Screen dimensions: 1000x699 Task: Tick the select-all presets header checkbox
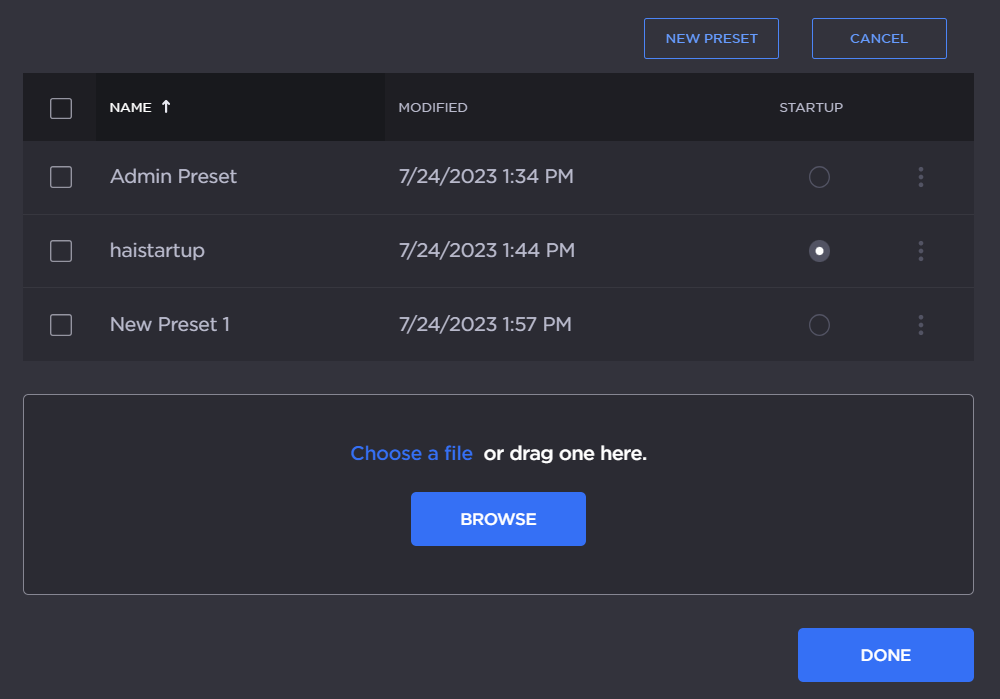coord(61,108)
